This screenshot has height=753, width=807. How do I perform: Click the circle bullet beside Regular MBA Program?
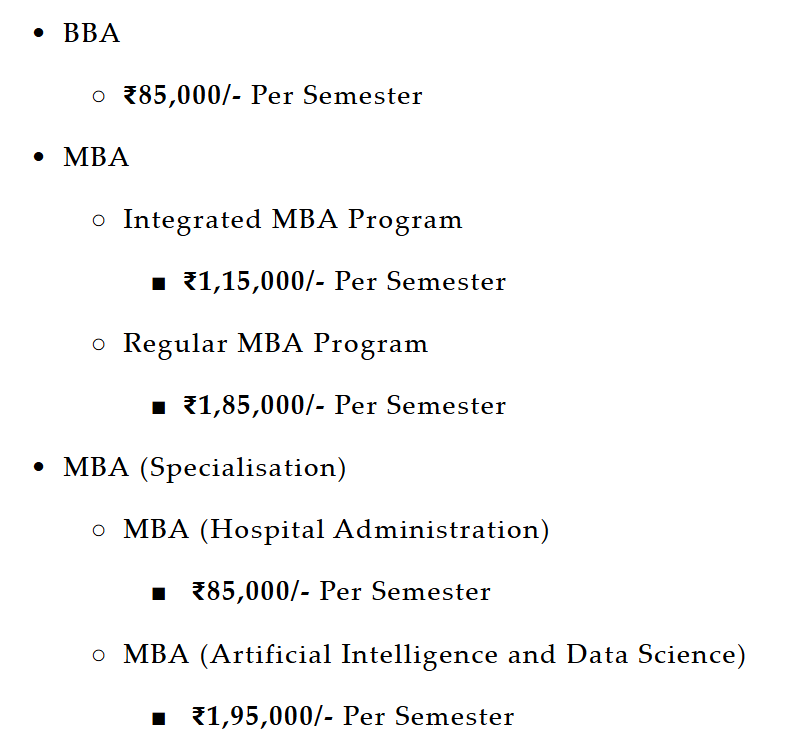click(98, 344)
